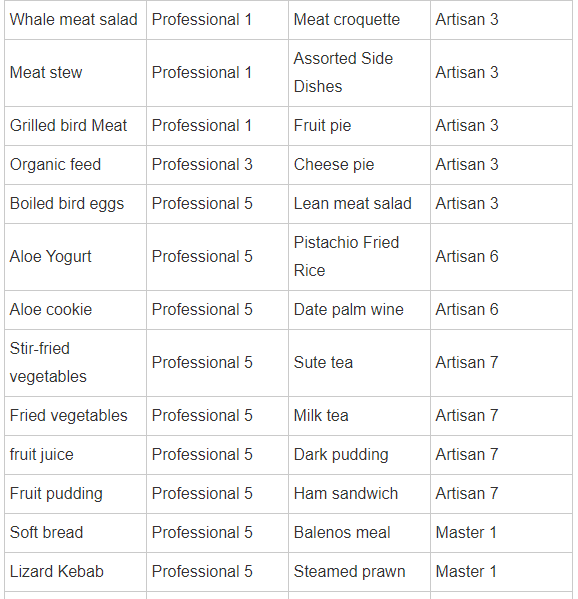Select the Meat croquette entry

[x=359, y=19]
